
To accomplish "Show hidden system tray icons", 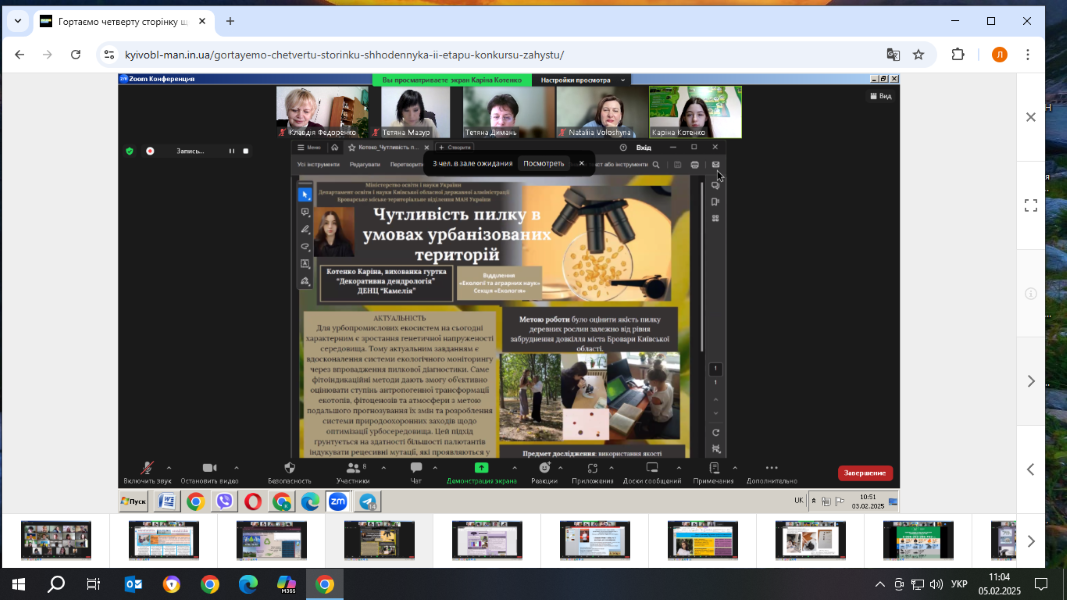I will 880,584.
